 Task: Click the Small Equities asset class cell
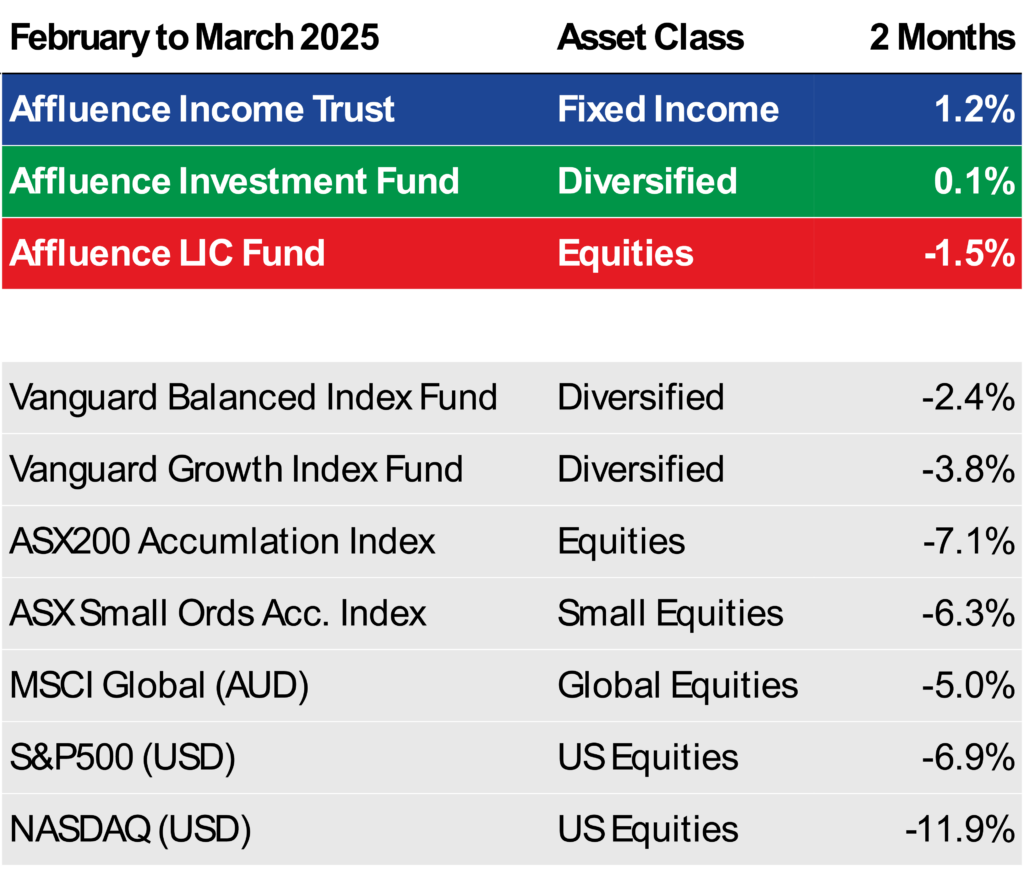[x=670, y=614]
